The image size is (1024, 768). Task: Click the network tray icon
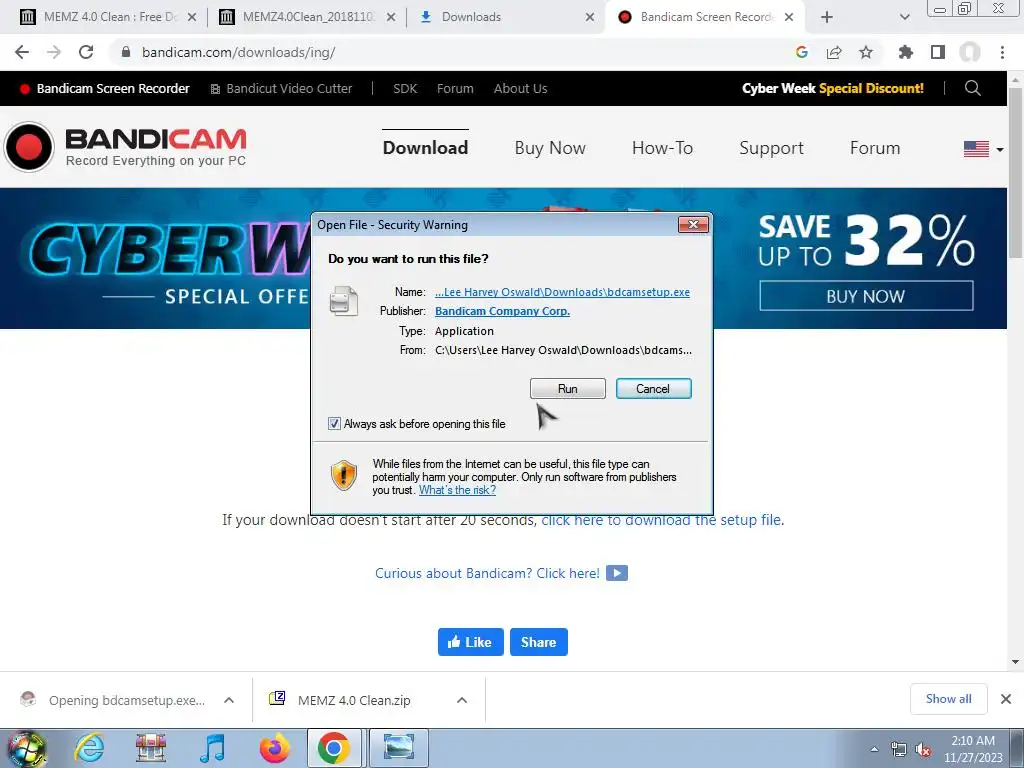[x=899, y=750]
